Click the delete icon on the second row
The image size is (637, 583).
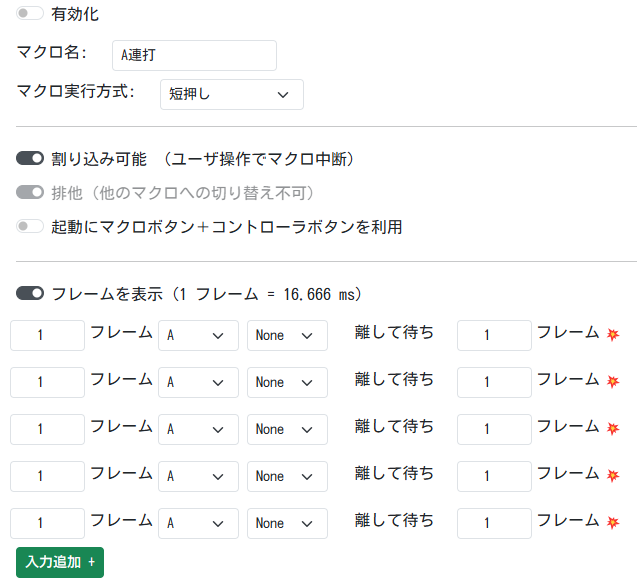(x=613, y=381)
